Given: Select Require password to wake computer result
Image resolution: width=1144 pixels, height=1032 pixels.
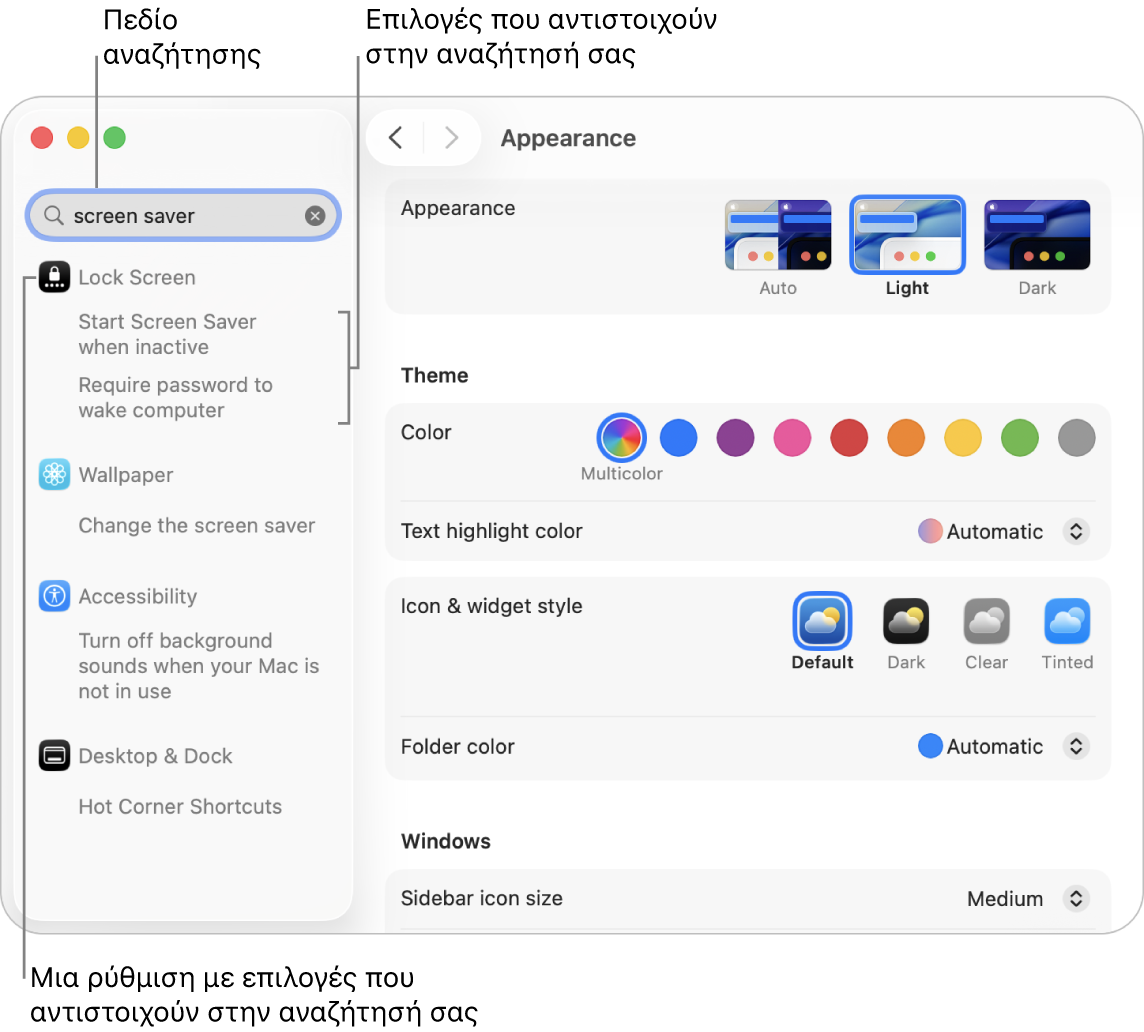Looking at the screenshot, I should pos(176,398).
